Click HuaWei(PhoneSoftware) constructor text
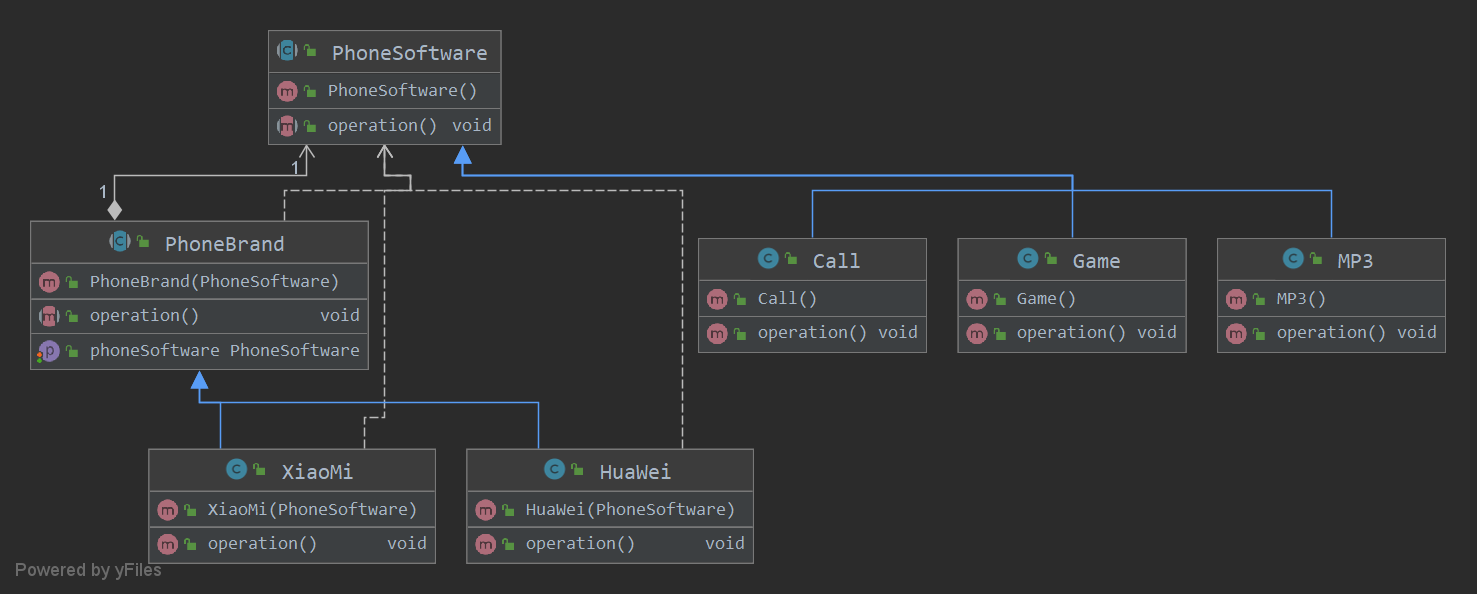The height and width of the screenshot is (594, 1477). 631,509
